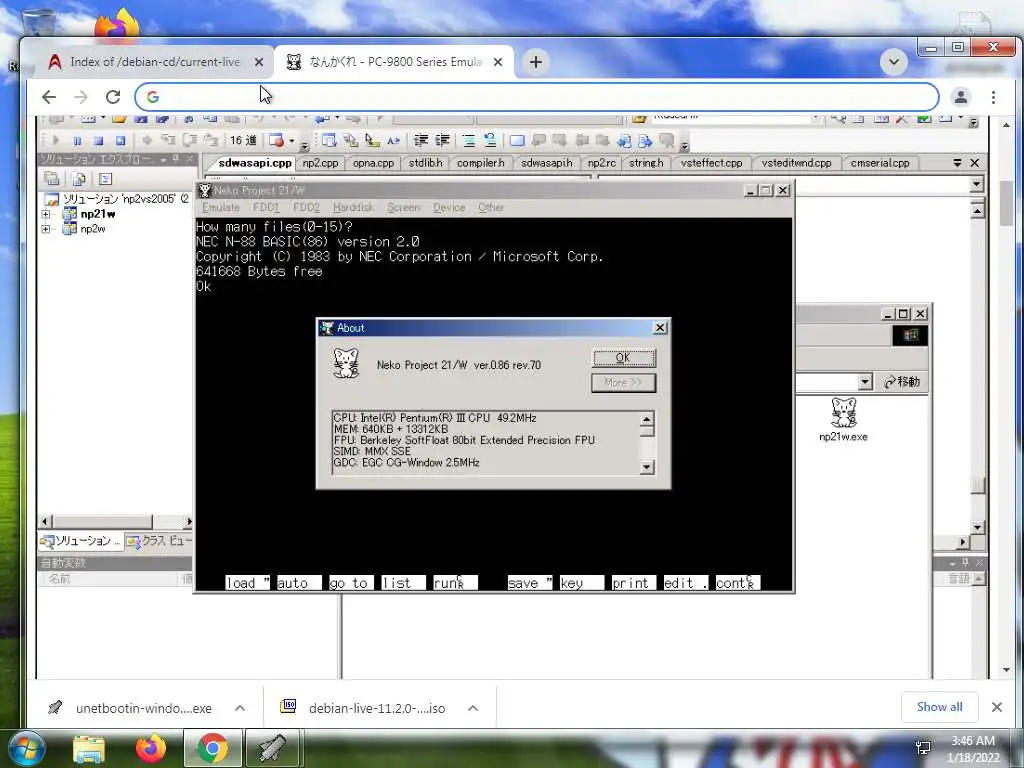This screenshot has height=768, width=1024.
Task: Reload the page in Chrome
Action: click(x=113, y=97)
